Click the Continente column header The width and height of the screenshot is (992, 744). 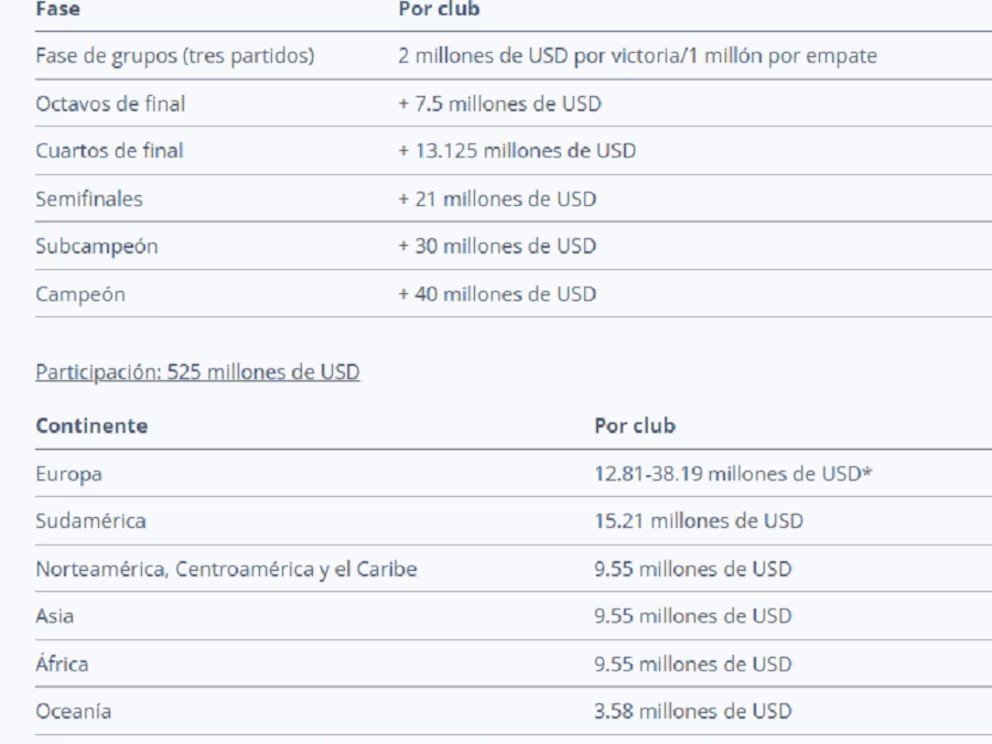92,425
